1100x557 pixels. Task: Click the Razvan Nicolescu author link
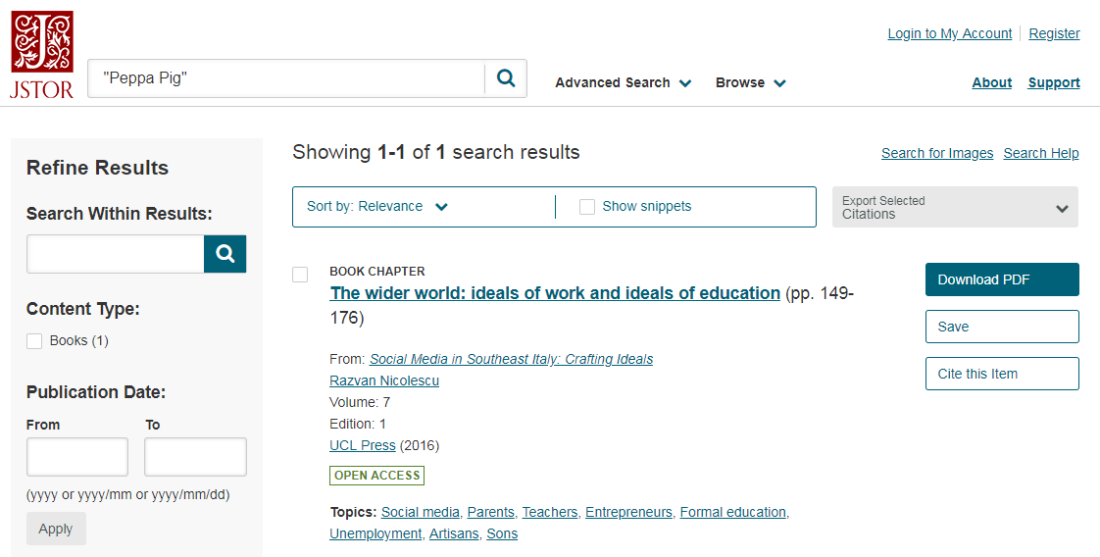[x=384, y=381]
